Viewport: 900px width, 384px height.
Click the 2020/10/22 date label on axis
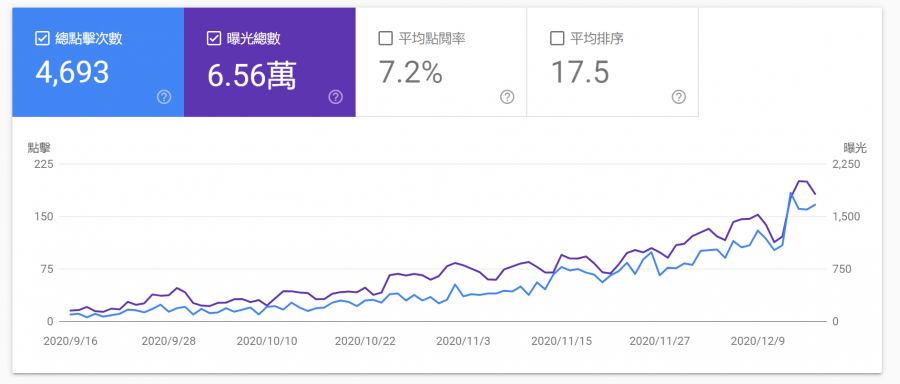click(365, 341)
